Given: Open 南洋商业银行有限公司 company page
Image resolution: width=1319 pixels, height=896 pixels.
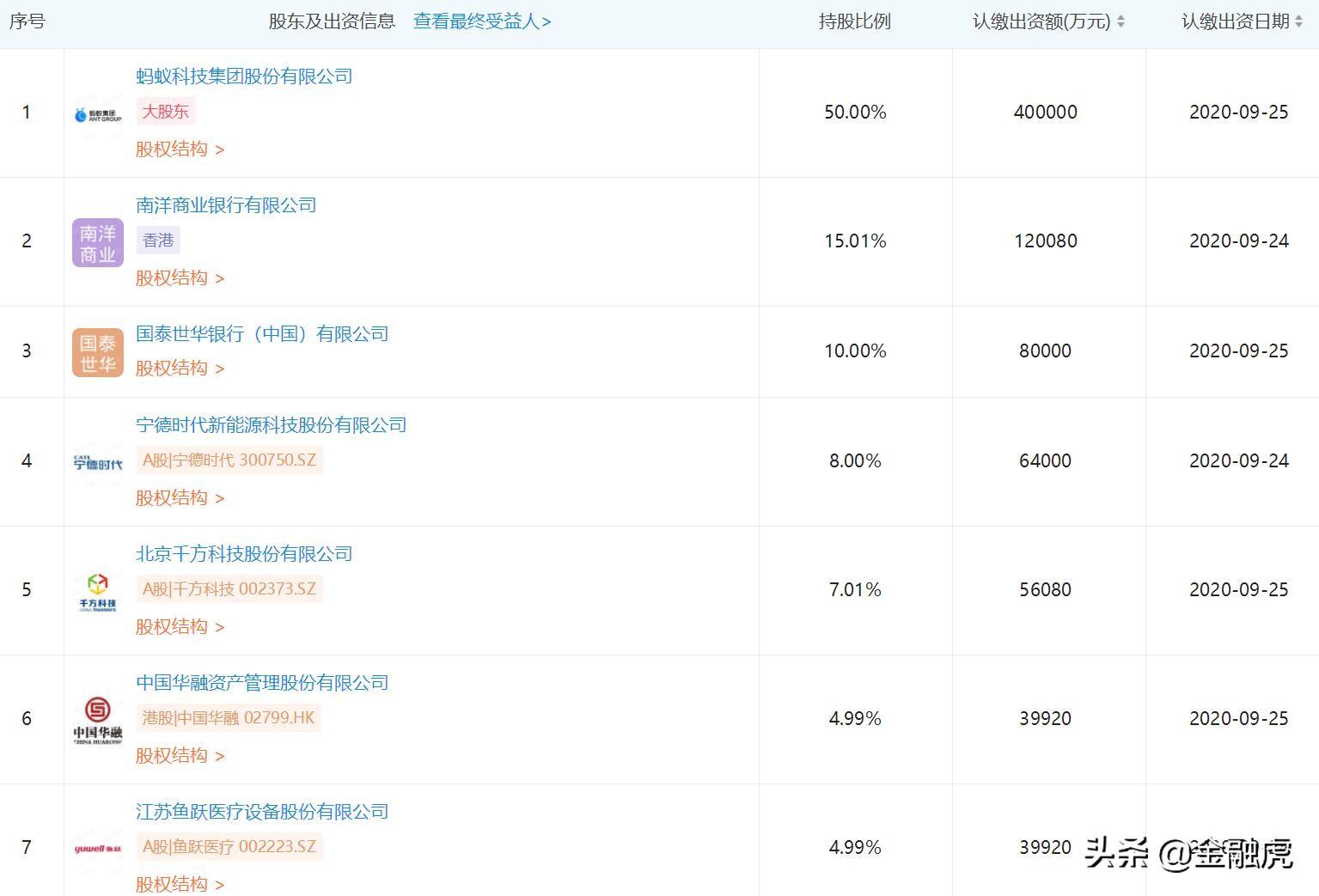Looking at the screenshot, I should click(226, 205).
